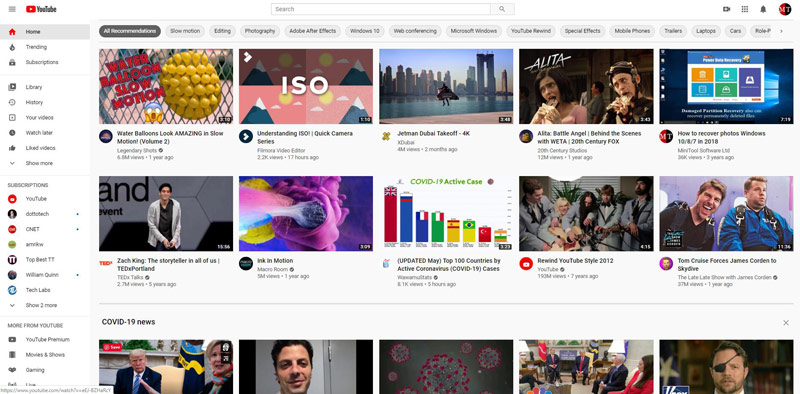Image resolution: width=800 pixels, height=394 pixels.
Task: Expand Show more in sidebar
Action: [x=45, y=163]
